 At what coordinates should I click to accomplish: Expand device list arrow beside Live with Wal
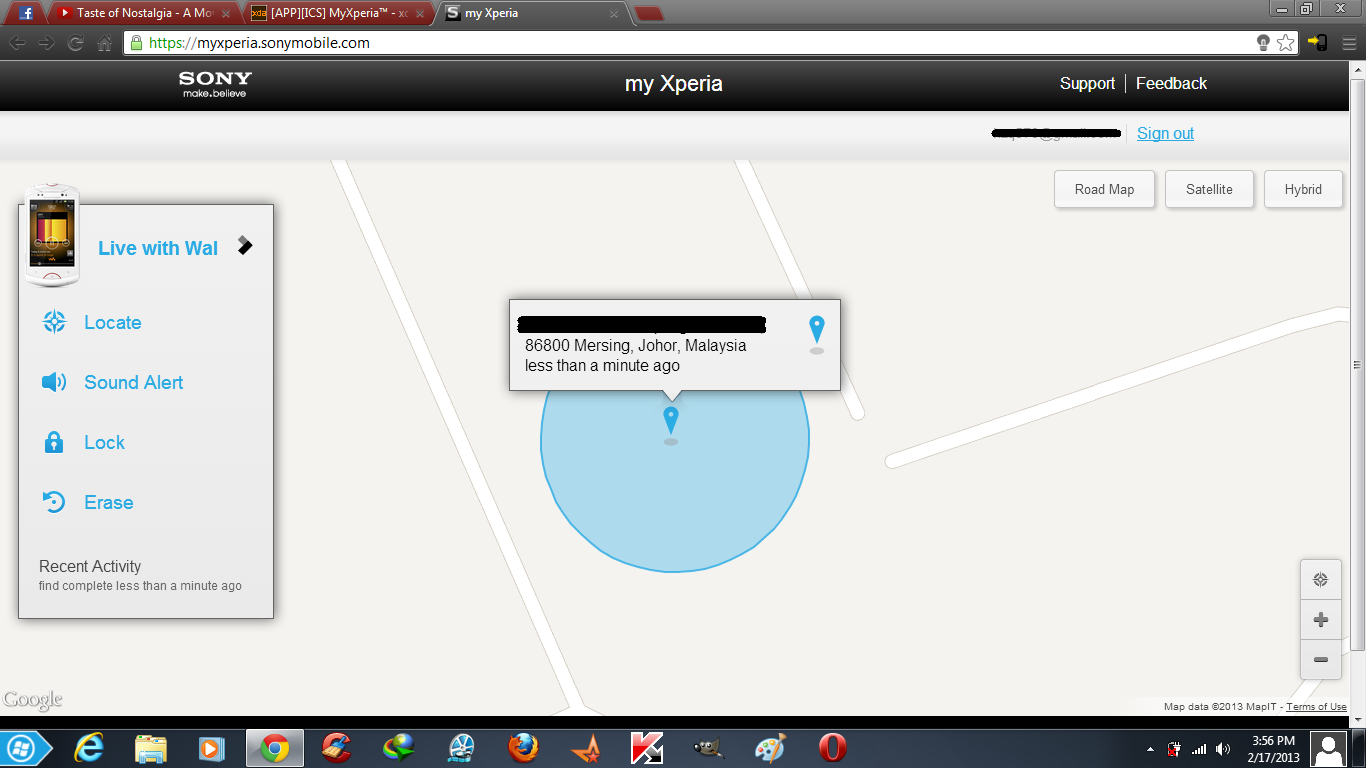click(x=245, y=245)
